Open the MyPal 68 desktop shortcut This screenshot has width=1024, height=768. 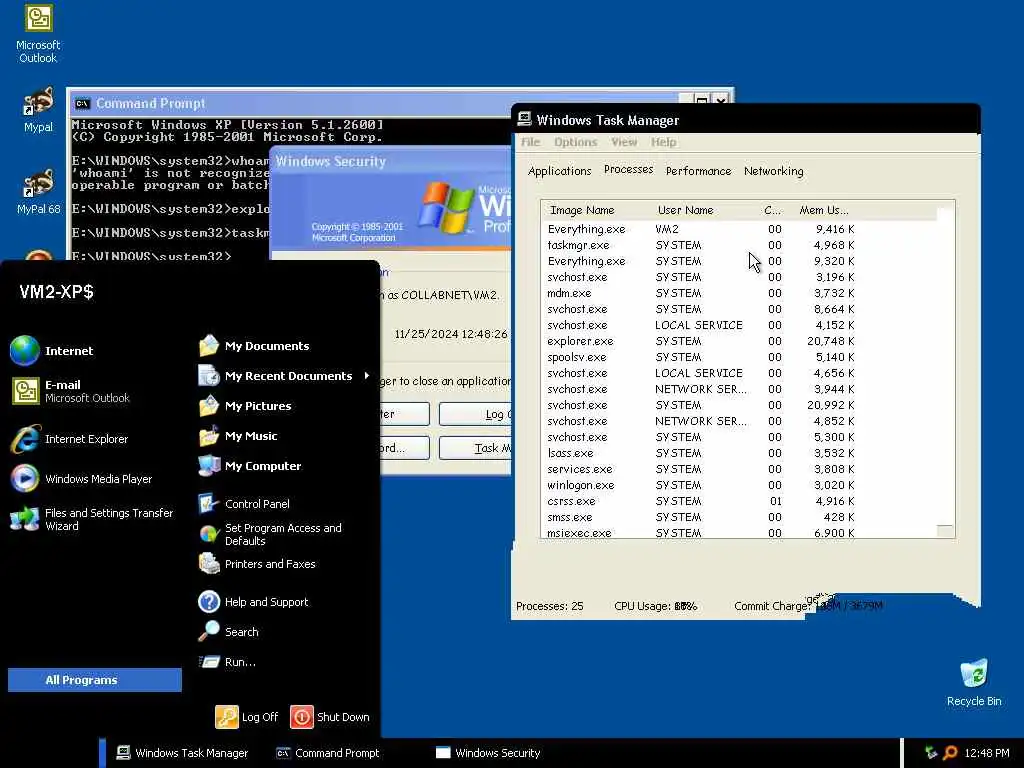click(x=38, y=191)
